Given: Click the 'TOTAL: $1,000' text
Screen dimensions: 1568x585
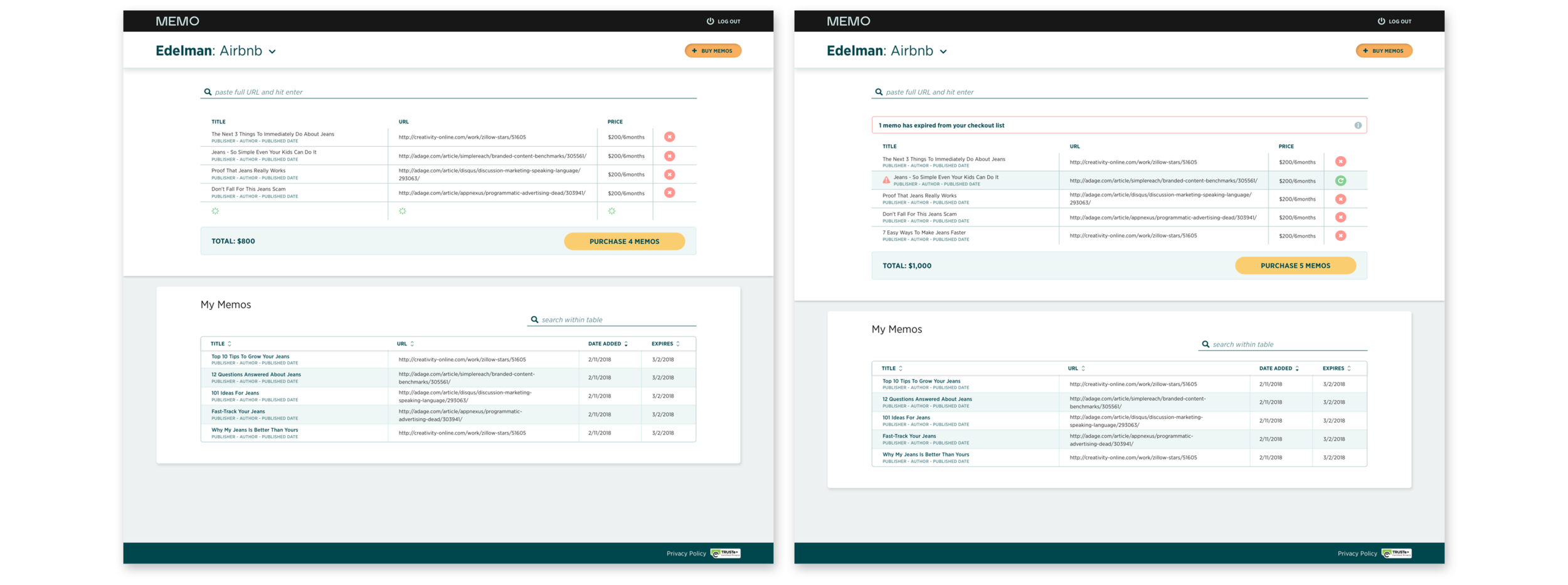Looking at the screenshot, I should coord(907,266).
